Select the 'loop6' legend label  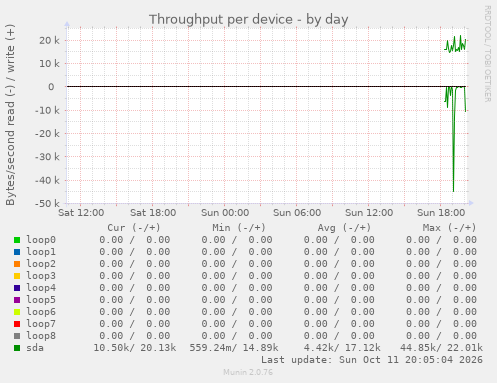point(41,312)
